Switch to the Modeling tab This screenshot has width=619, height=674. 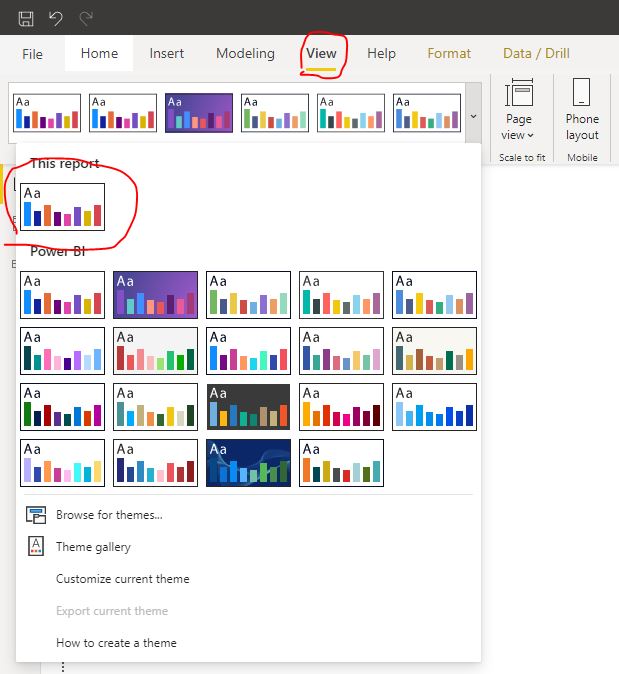[245, 53]
